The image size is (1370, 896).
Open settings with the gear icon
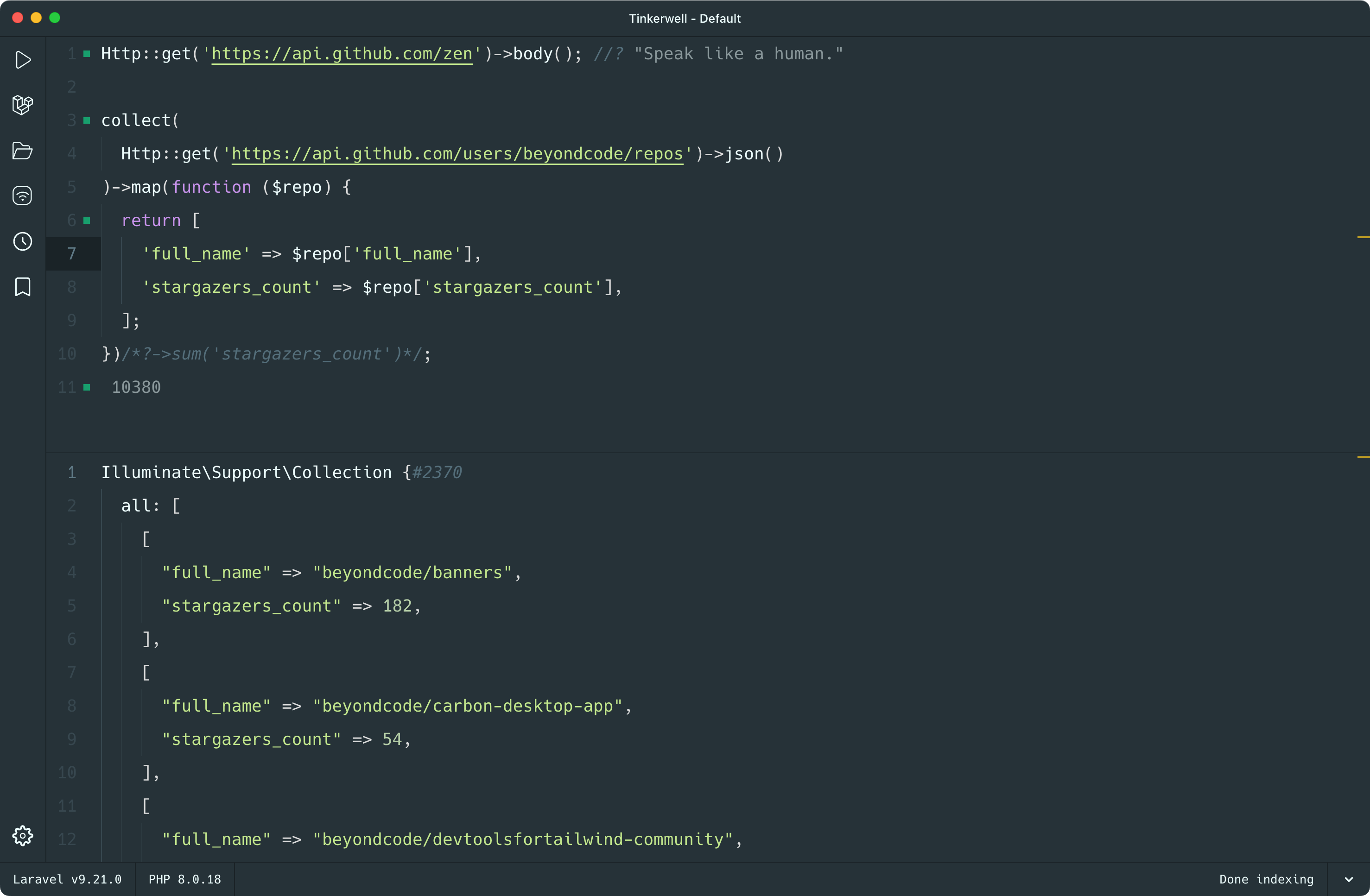22,836
